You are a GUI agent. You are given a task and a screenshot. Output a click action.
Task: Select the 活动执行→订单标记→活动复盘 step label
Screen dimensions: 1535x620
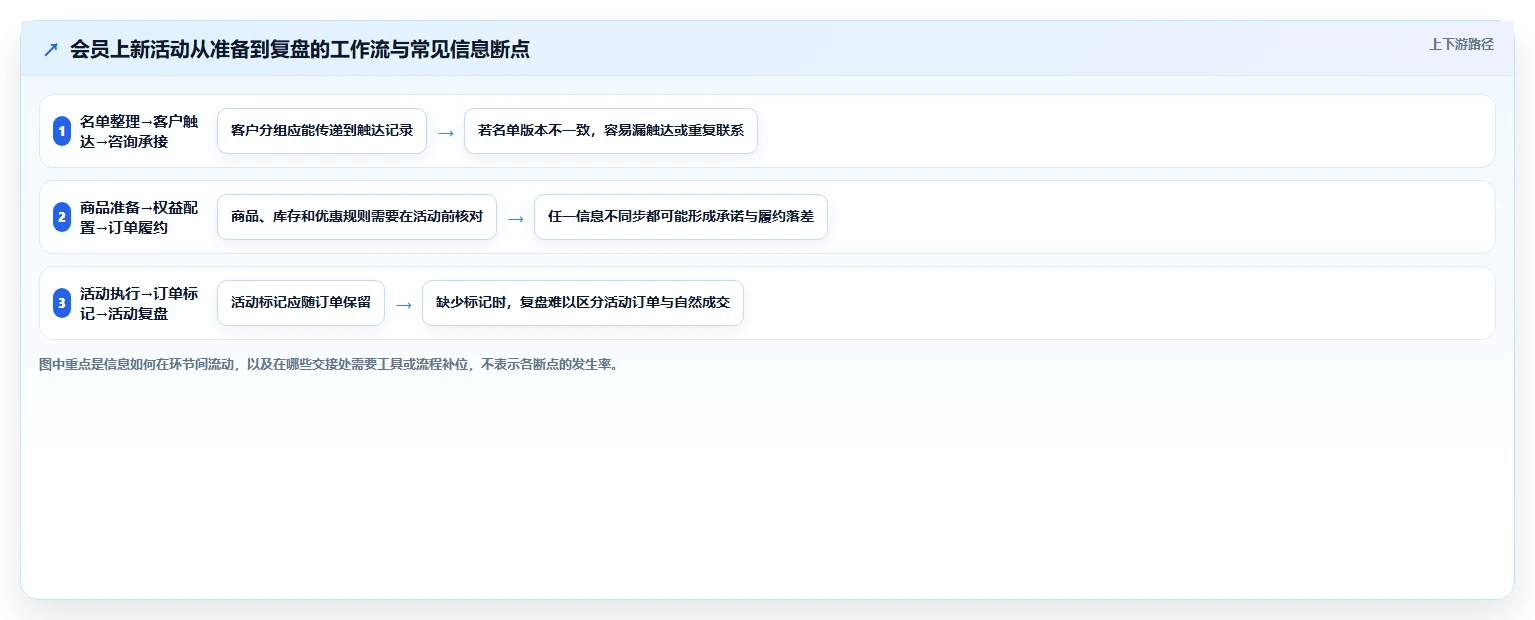click(139, 303)
